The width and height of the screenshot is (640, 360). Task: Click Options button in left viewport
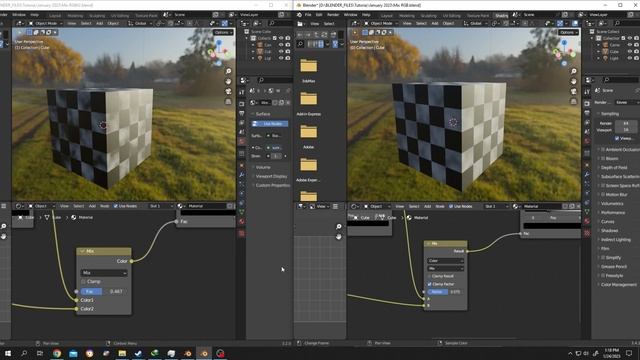click(223, 32)
